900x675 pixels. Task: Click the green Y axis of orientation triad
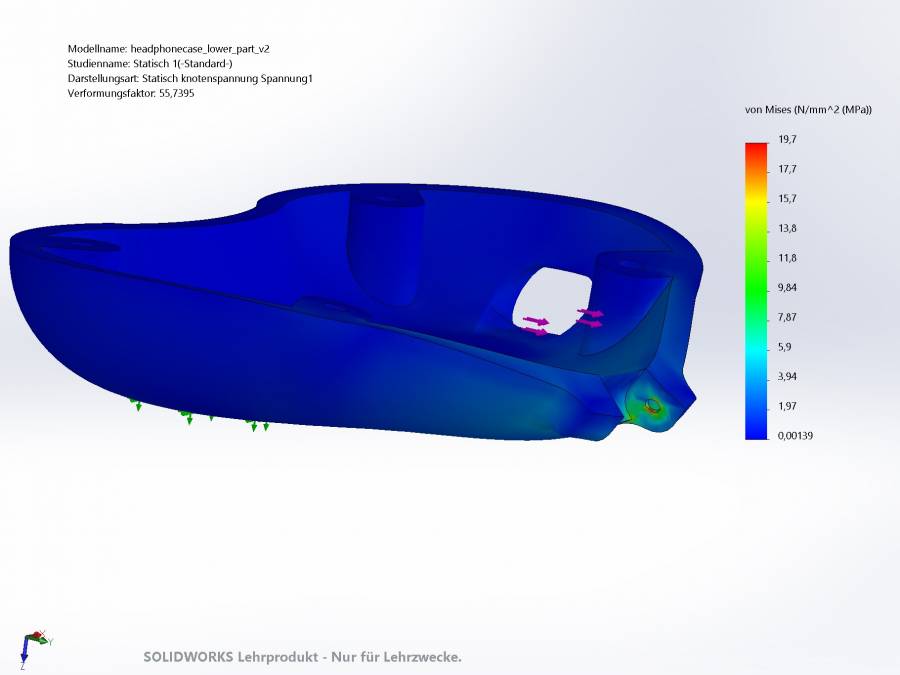tap(42, 638)
